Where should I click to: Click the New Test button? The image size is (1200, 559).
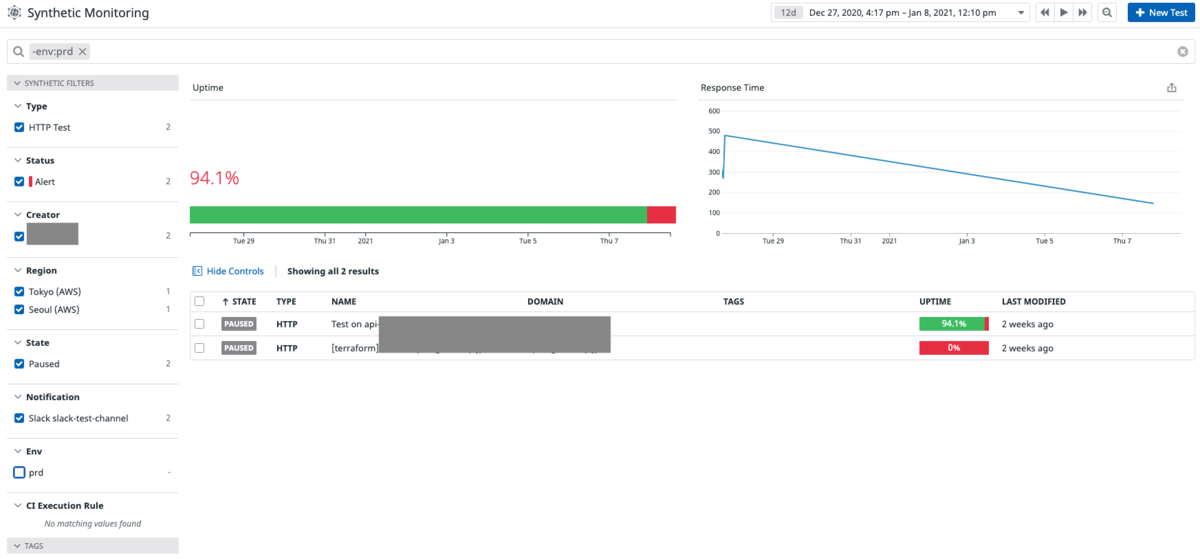point(1161,12)
